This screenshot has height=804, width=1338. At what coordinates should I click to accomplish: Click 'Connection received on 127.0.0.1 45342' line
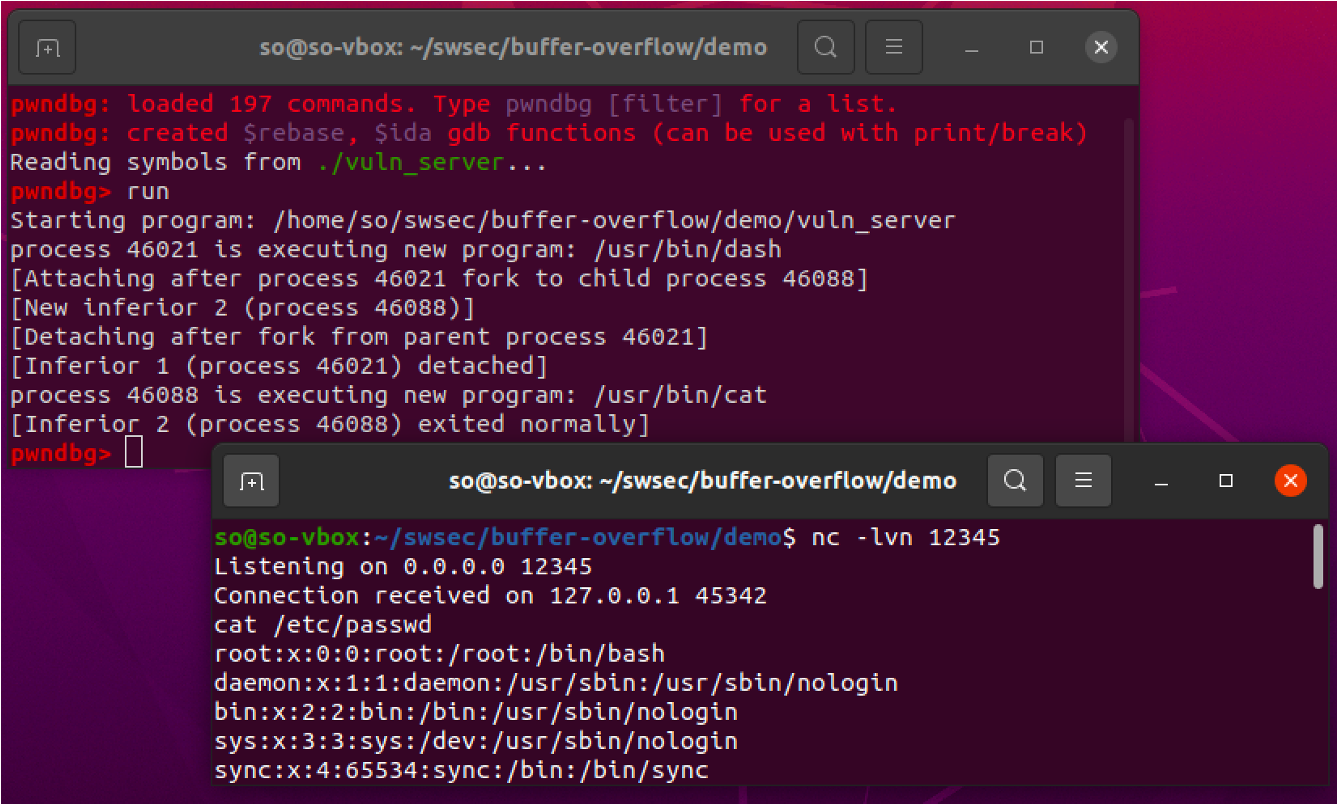pyautogui.click(x=491, y=596)
